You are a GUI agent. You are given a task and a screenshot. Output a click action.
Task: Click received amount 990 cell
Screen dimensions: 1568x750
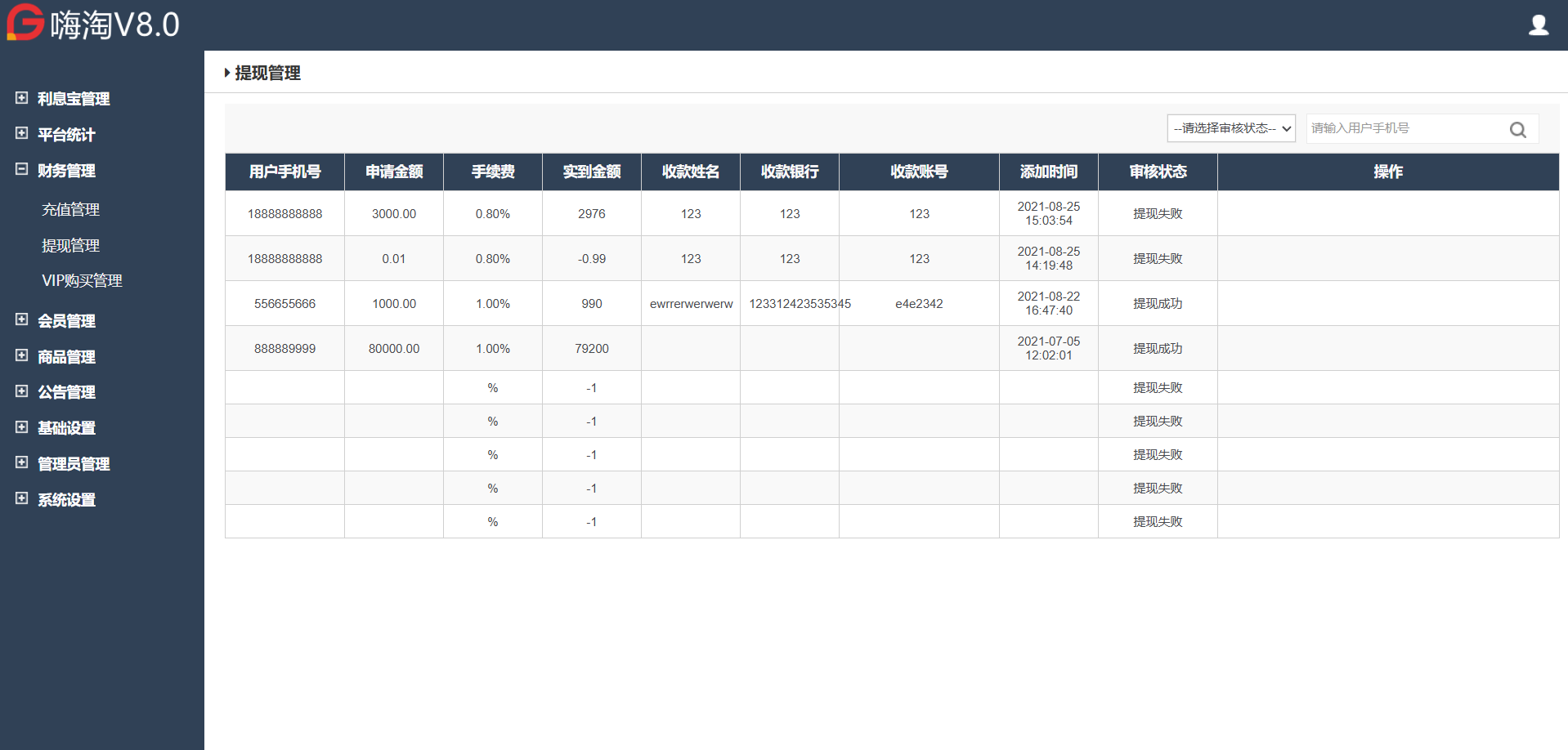pyautogui.click(x=592, y=304)
